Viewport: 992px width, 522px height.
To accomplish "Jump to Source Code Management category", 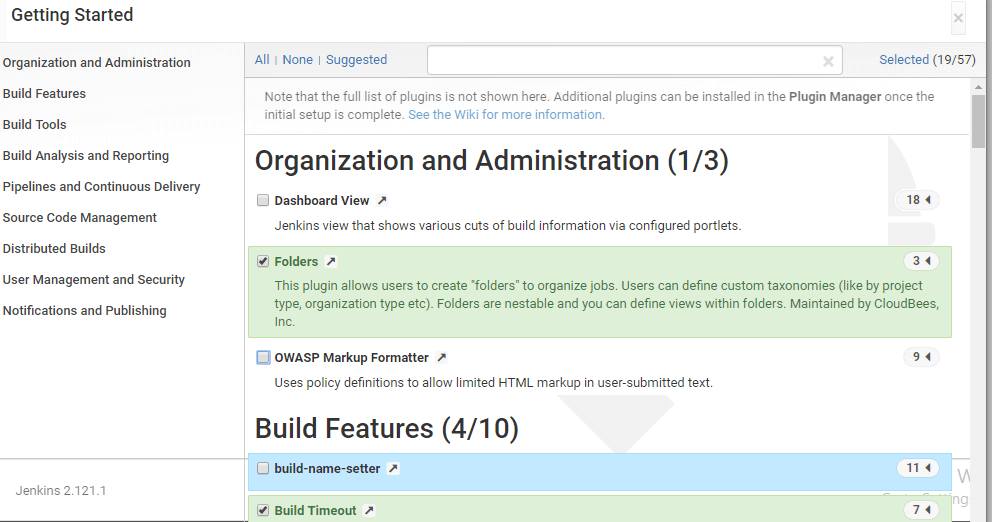I will point(80,218).
